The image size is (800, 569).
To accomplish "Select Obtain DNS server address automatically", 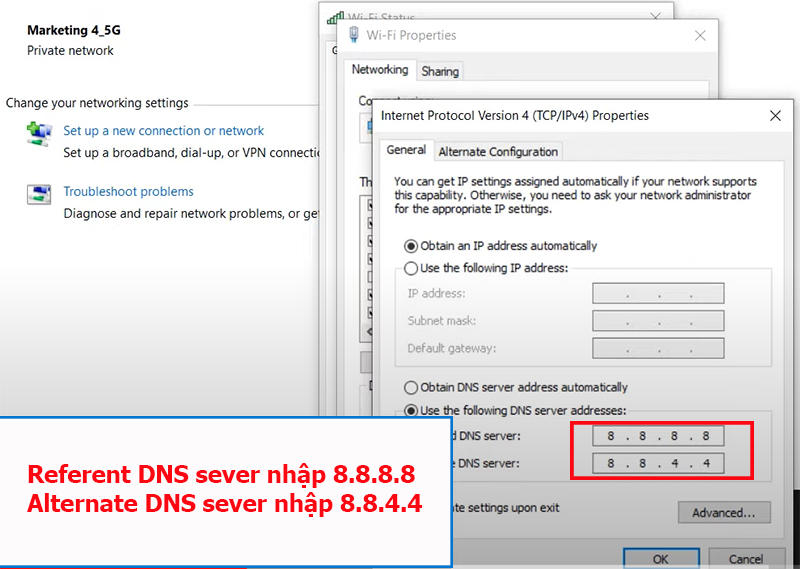I will coord(411,388).
